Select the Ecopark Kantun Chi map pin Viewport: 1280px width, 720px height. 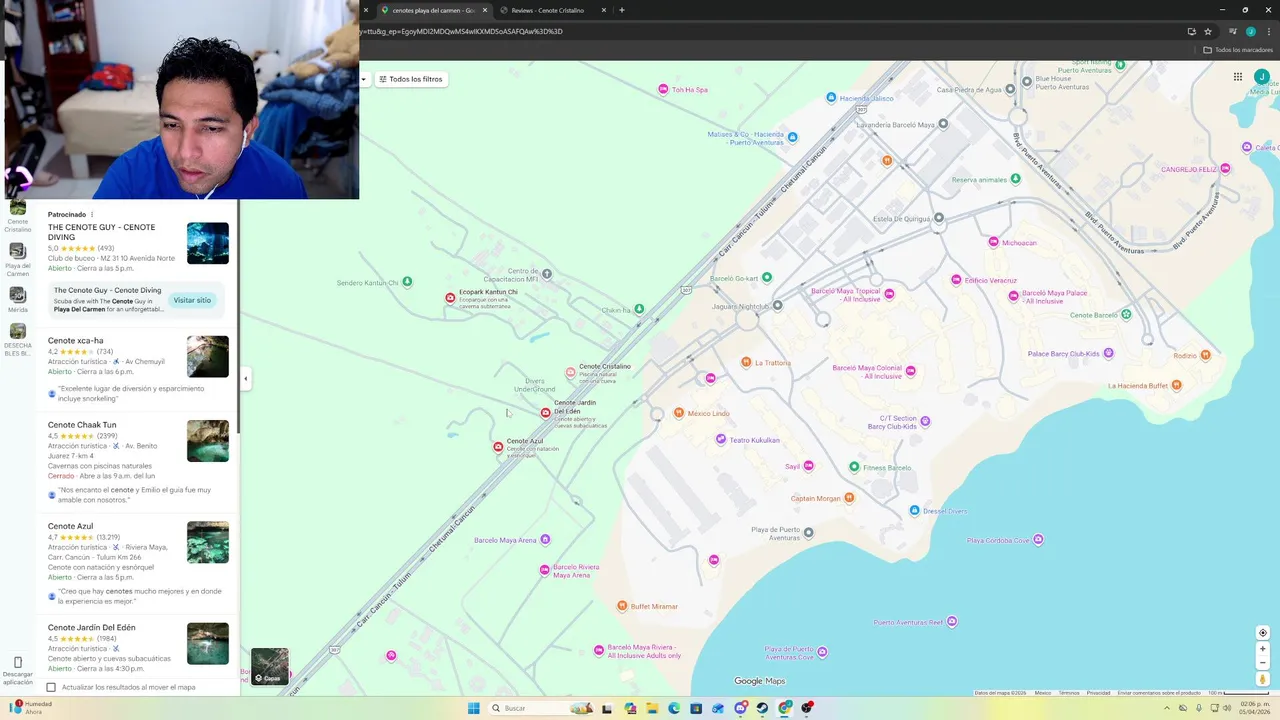click(450, 298)
